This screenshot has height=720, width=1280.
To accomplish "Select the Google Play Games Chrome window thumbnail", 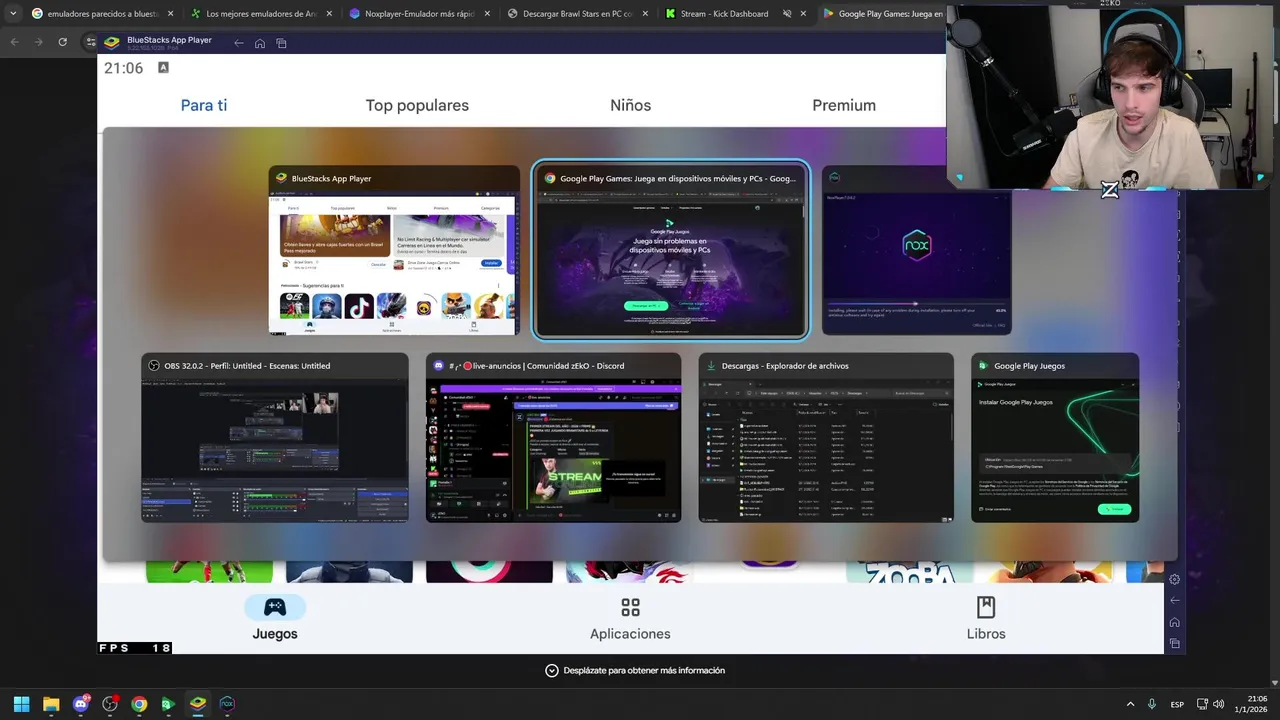I will 670,250.
